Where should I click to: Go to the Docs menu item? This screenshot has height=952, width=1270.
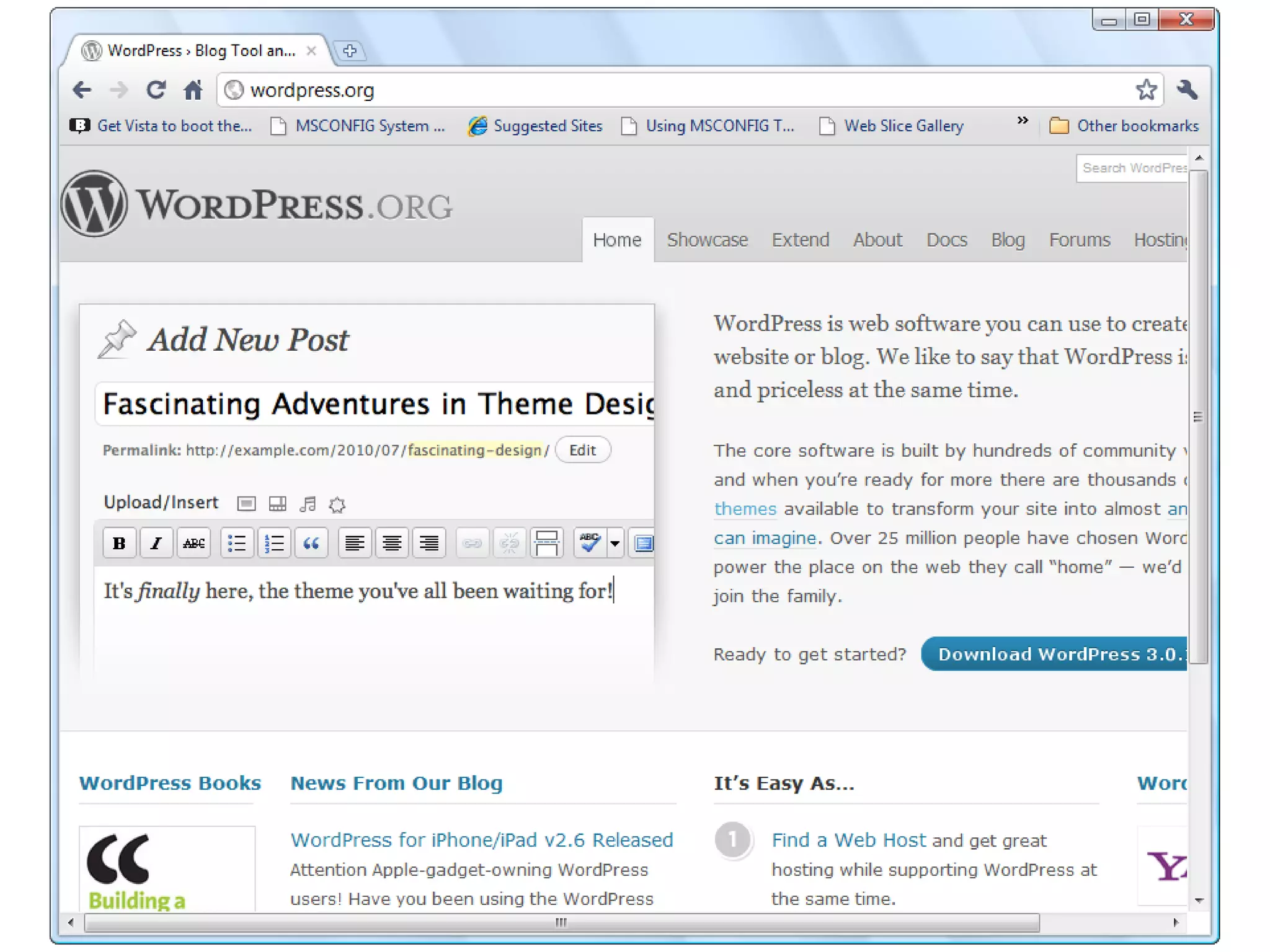pos(946,240)
